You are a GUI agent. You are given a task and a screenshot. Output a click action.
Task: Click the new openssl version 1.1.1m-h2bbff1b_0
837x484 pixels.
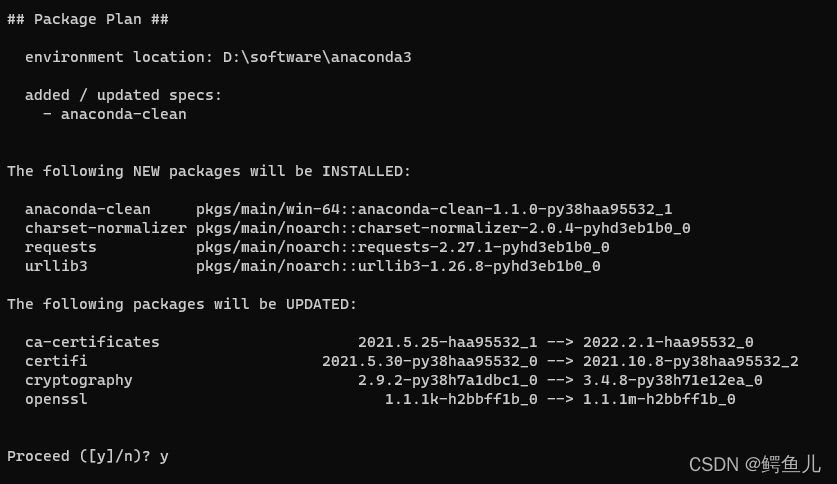659,399
